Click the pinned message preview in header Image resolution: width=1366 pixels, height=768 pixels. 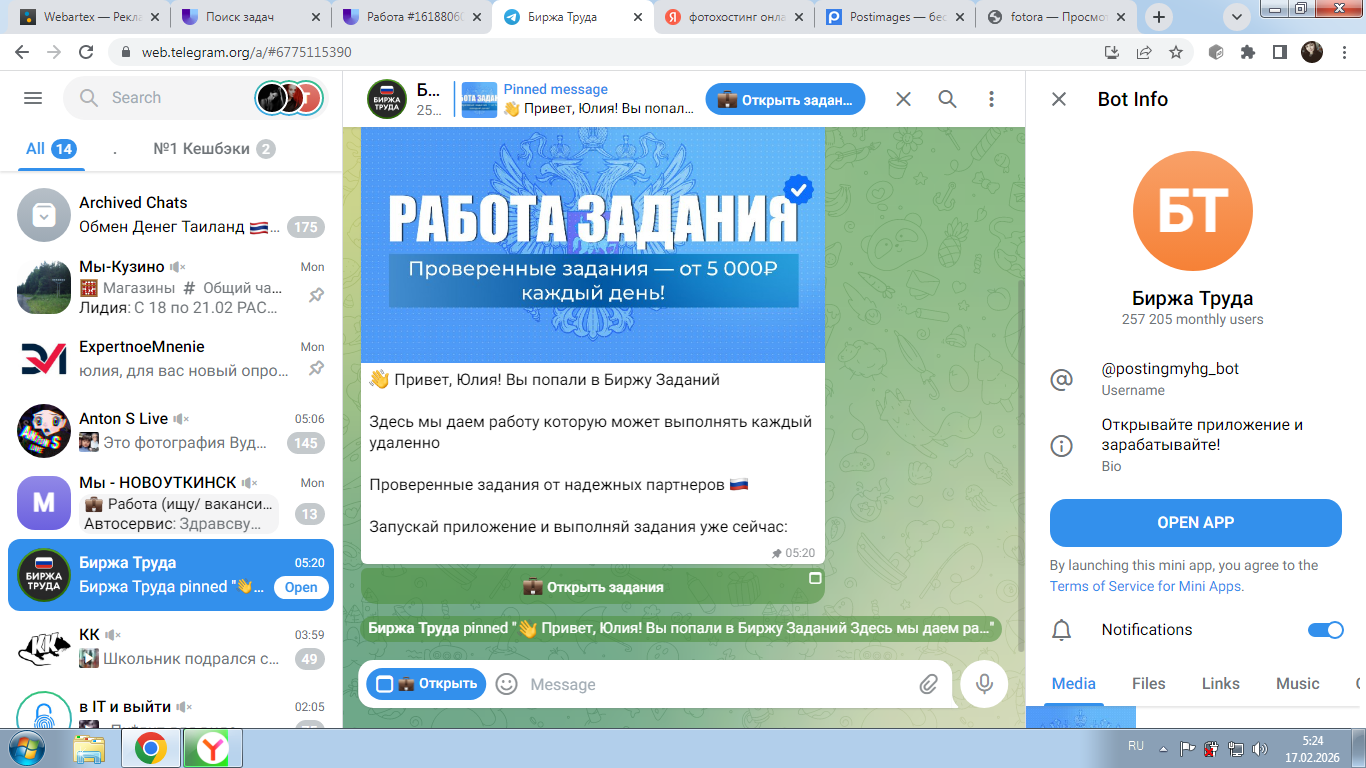[x=575, y=99]
